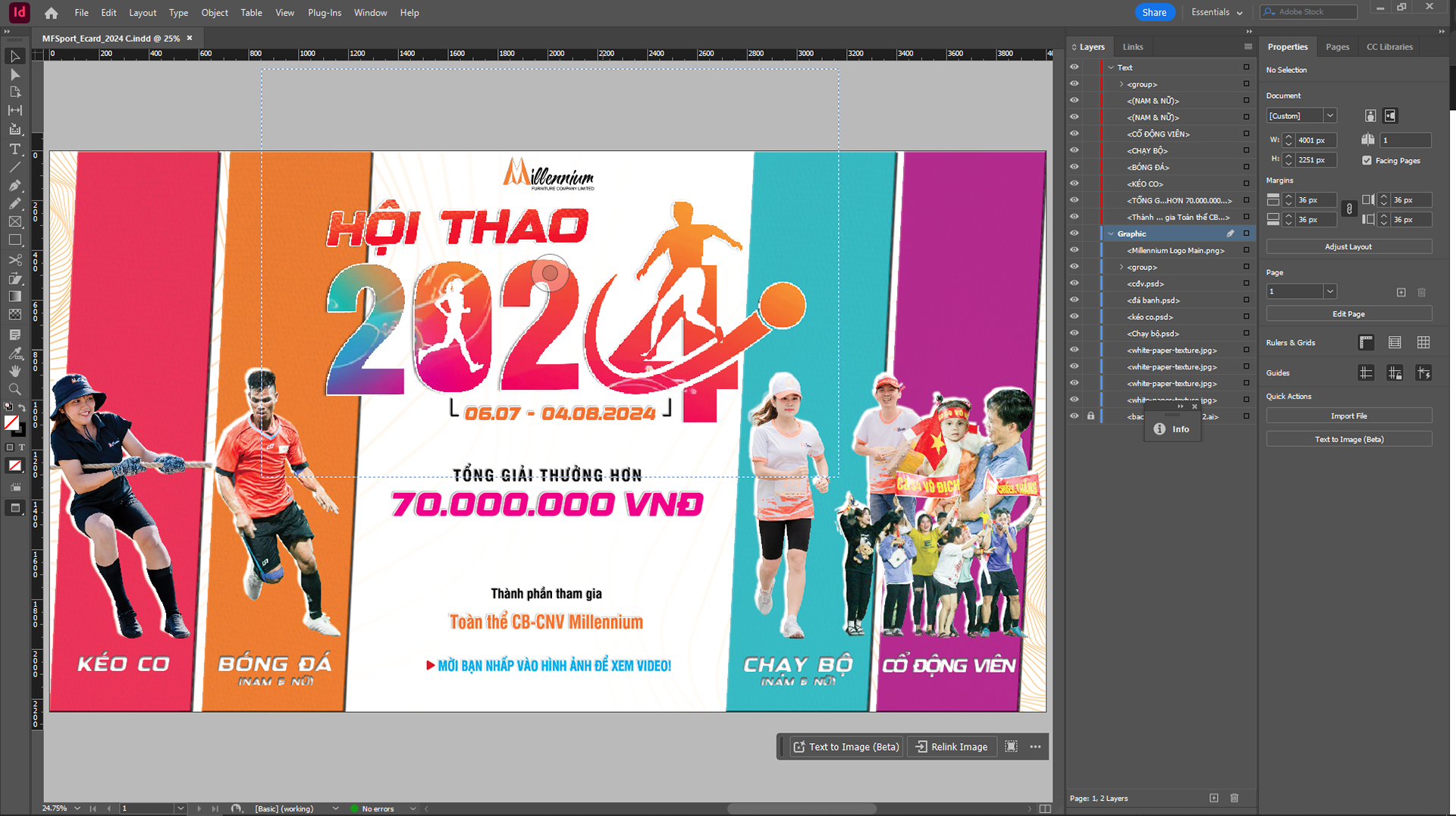Set landscape page orientation
Screen dimensions: 1456x816
tap(1390, 116)
